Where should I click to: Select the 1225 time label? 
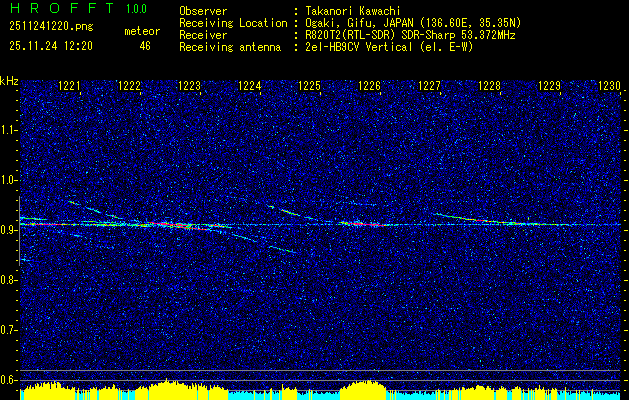click(310, 86)
